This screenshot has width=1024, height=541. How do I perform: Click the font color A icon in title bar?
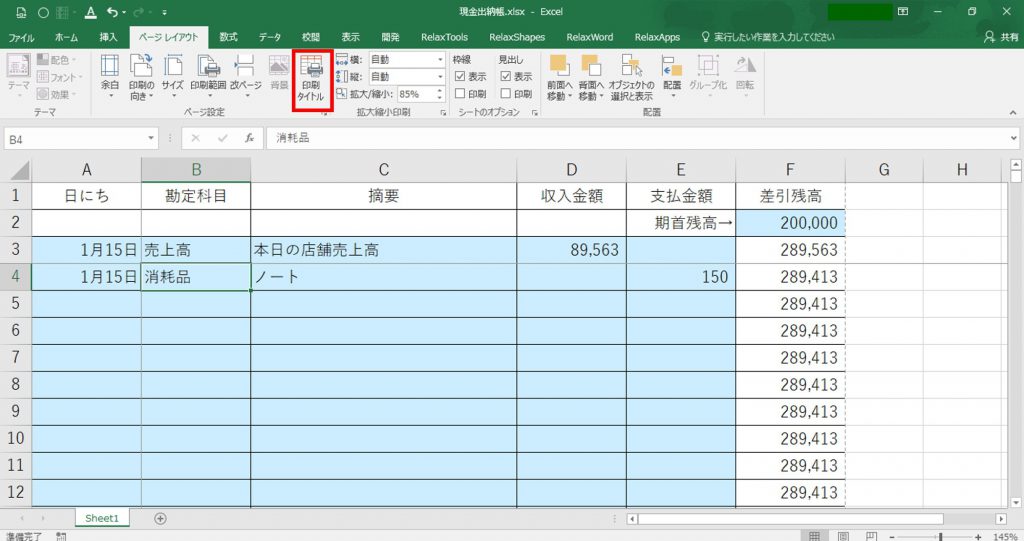pyautogui.click(x=91, y=12)
